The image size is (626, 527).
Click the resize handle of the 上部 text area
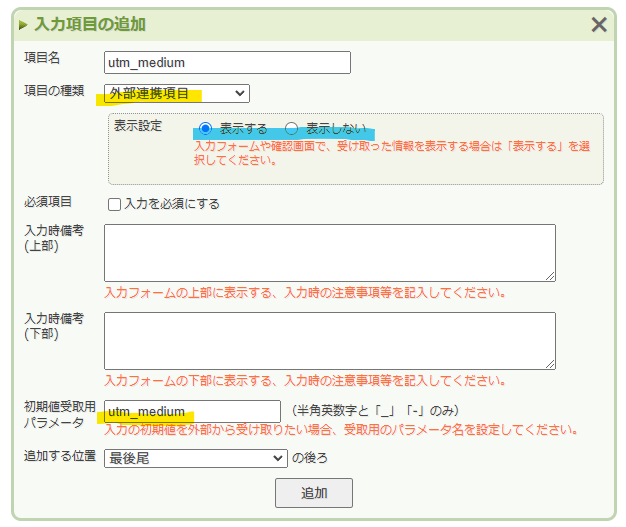pyautogui.click(x=550, y=276)
